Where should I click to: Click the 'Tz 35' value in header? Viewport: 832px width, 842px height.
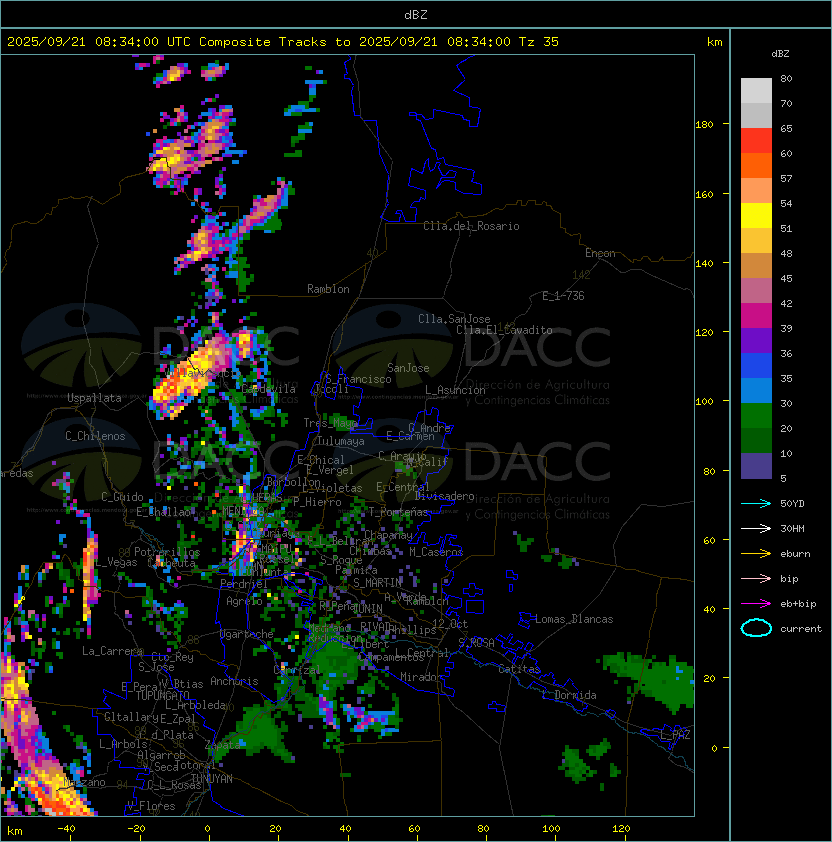tap(539, 42)
